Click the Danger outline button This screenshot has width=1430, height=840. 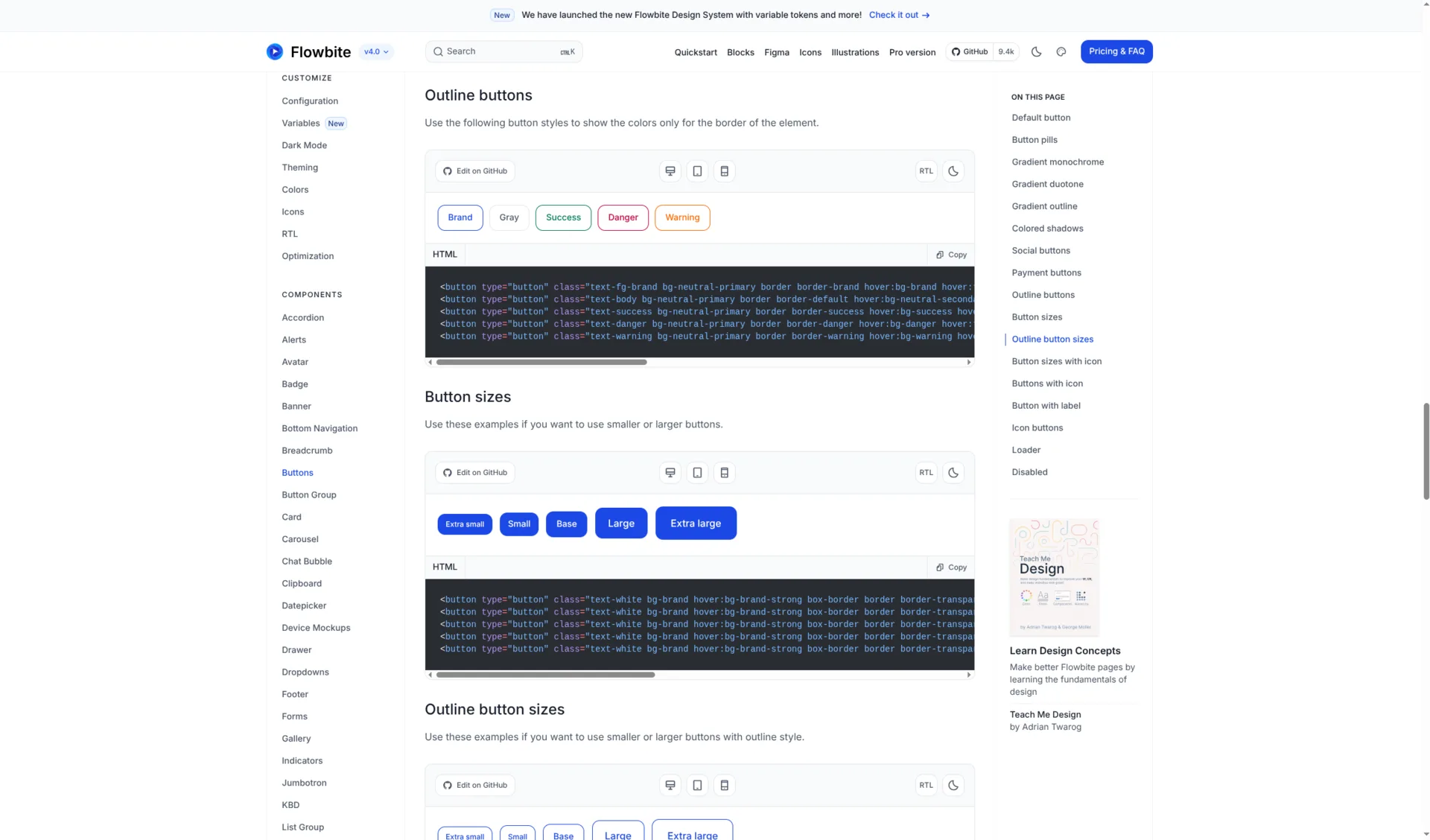(x=623, y=217)
